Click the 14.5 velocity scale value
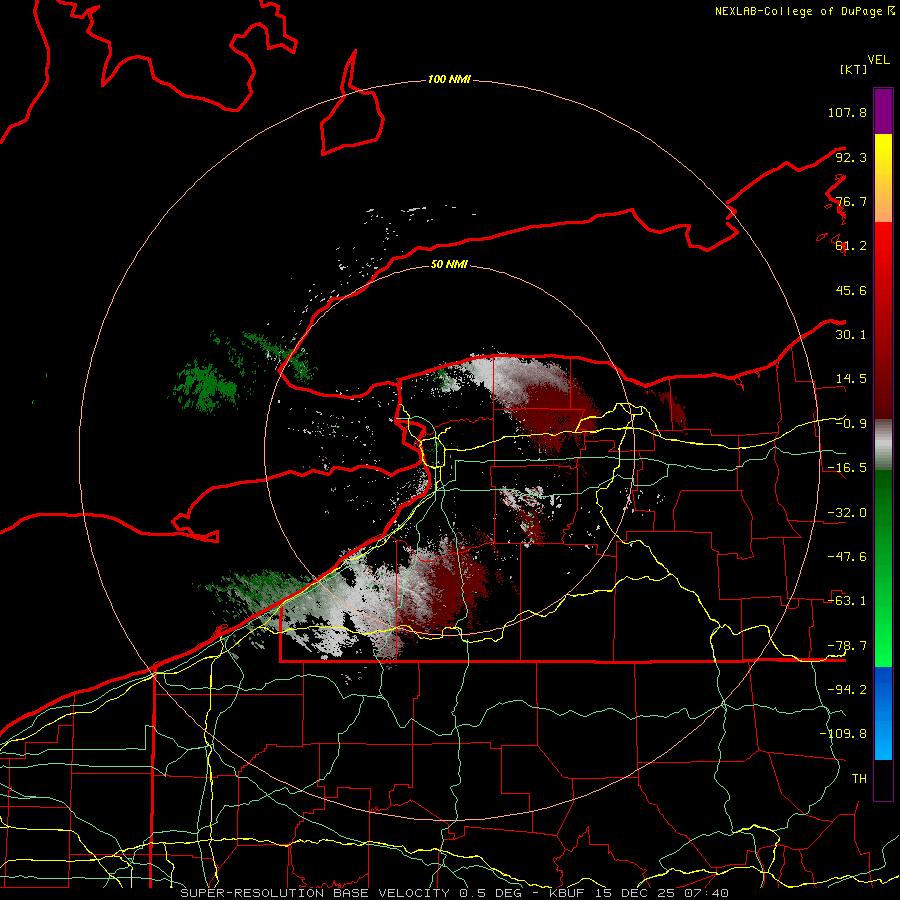This screenshot has height=900, width=900. coord(851,379)
